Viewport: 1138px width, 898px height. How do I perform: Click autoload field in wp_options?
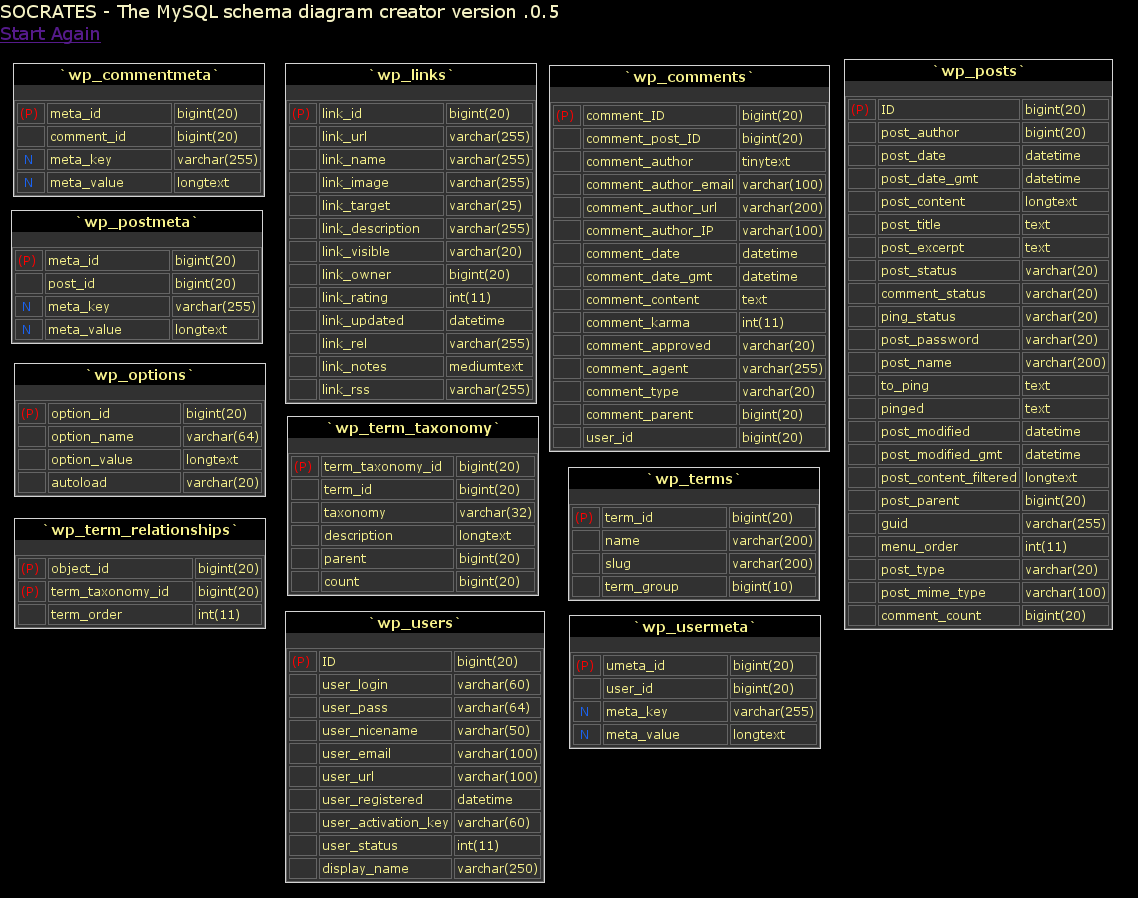(114, 483)
